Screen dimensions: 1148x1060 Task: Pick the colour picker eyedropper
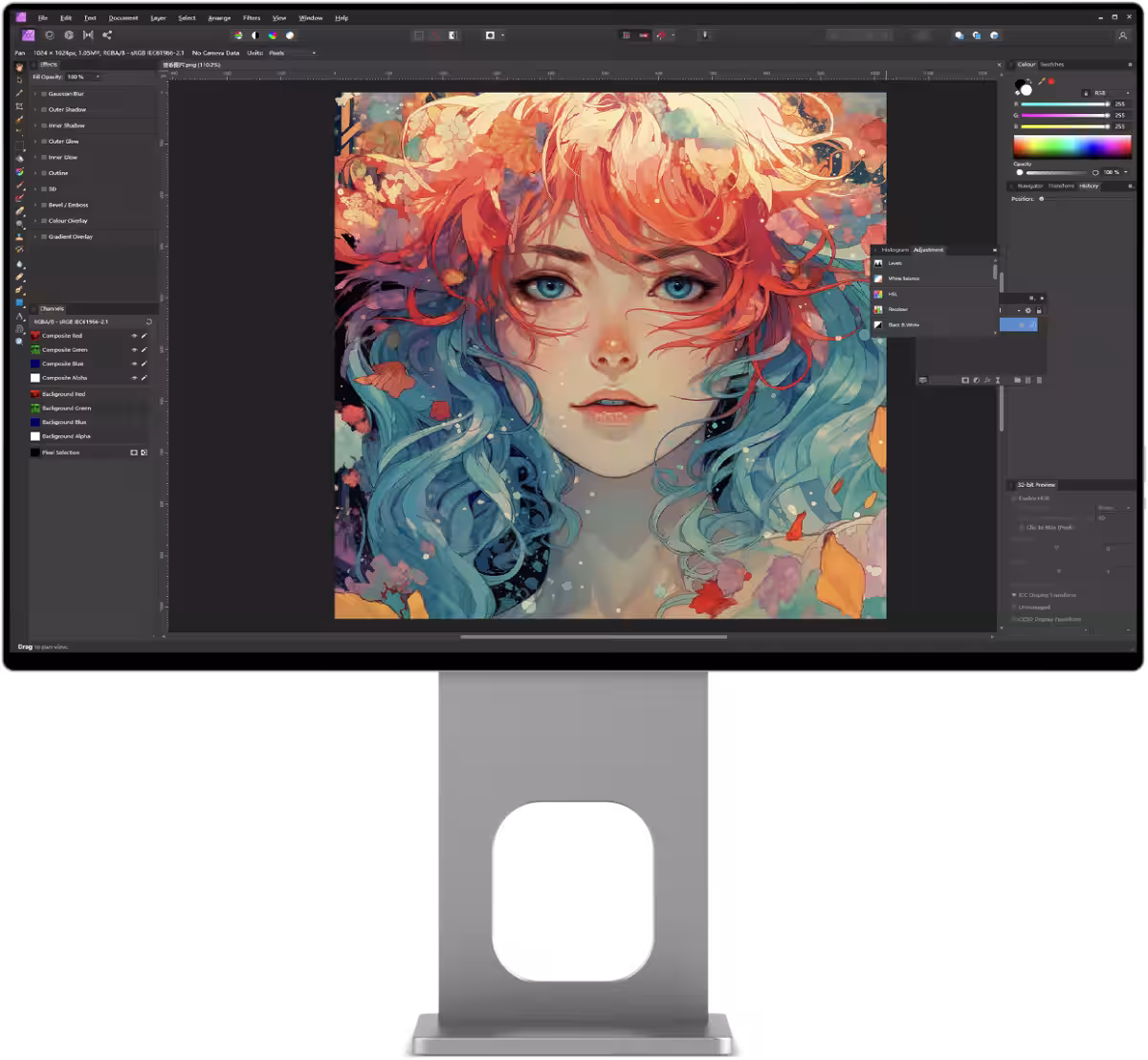[x=1041, y=81]
